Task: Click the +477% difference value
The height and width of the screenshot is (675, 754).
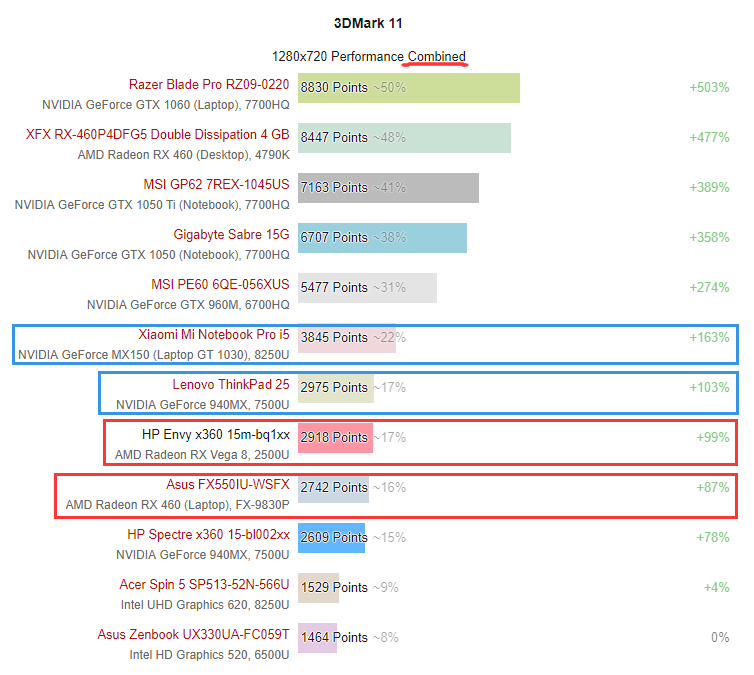Action: [709, 138]
